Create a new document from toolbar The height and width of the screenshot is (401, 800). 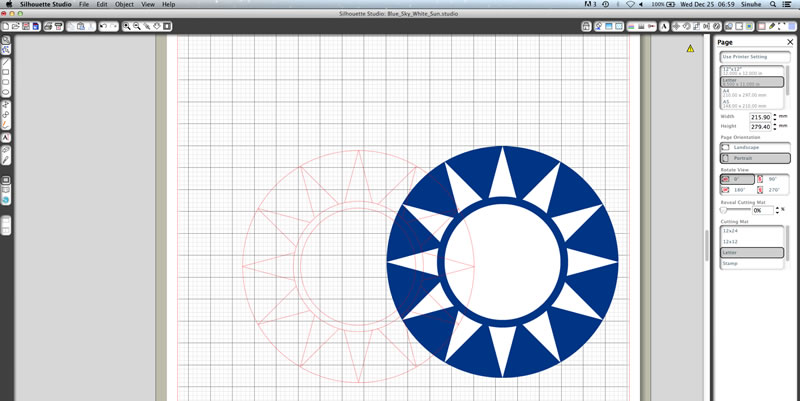[6, 27]
